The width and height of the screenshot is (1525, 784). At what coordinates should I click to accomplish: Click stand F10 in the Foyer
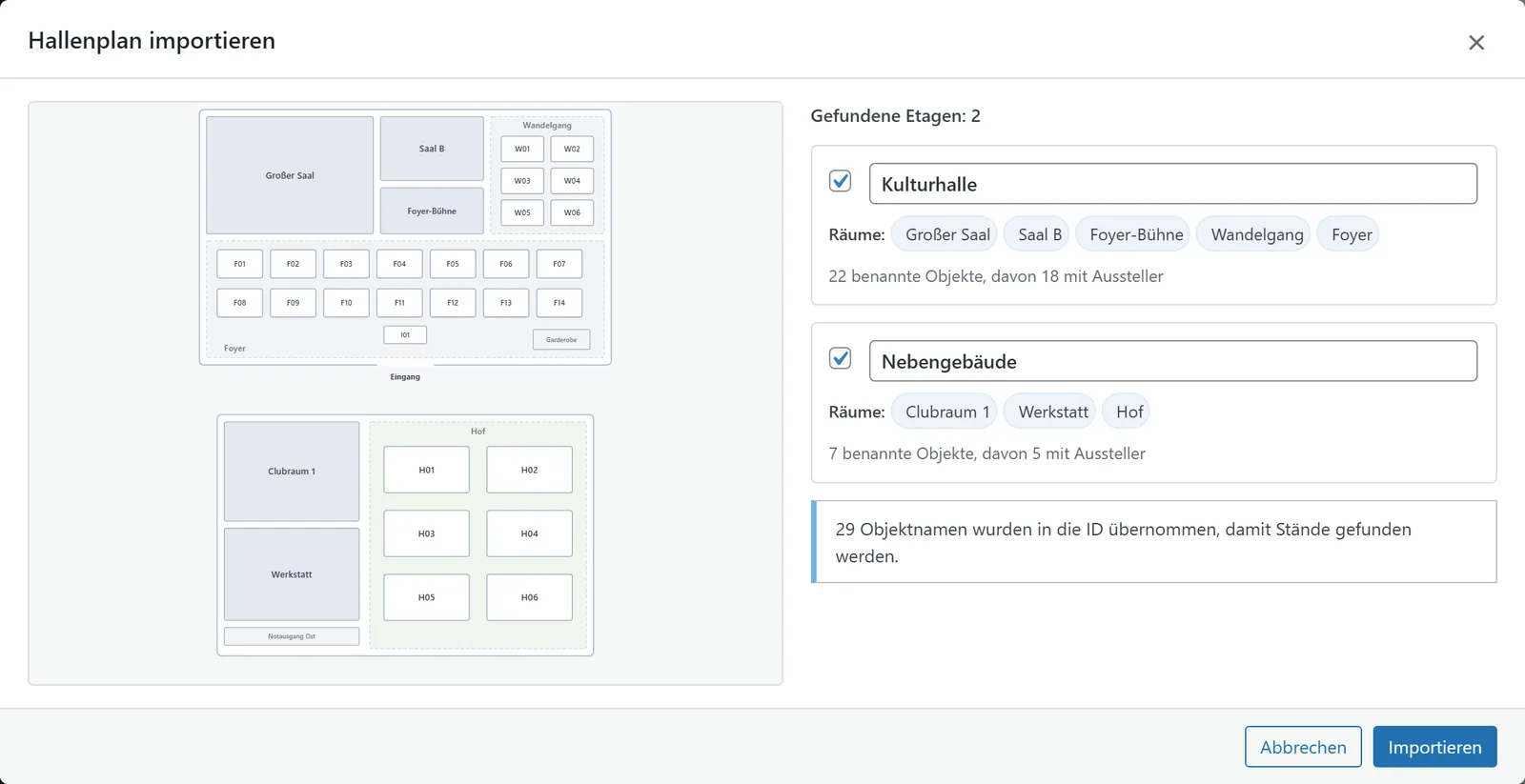(x=346, y=303)
